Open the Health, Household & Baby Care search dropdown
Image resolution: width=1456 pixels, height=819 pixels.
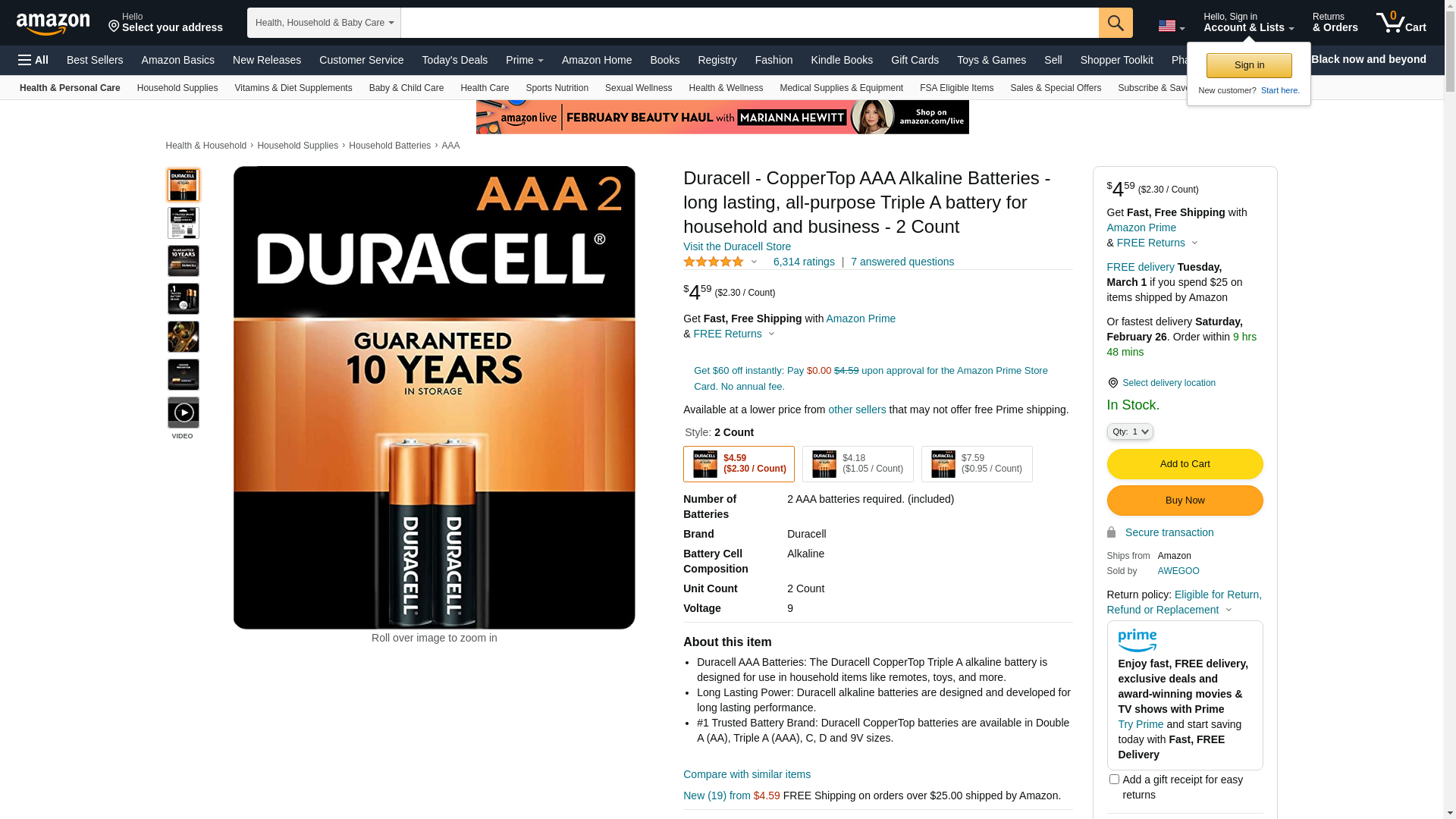tap(324, 23)
